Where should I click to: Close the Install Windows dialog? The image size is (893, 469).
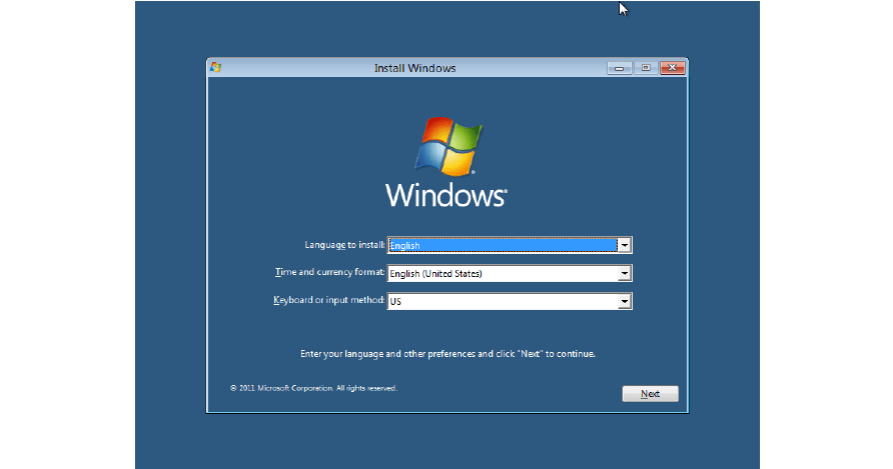coord(673,68)
